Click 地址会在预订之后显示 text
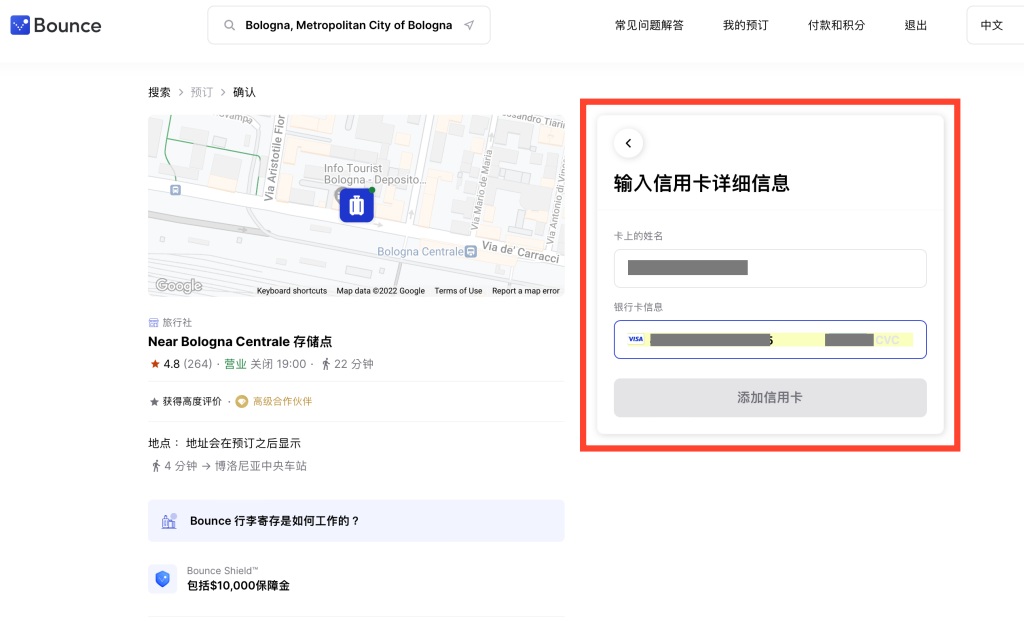This screenshot has height=621, width=1024. tap(244, 443)
